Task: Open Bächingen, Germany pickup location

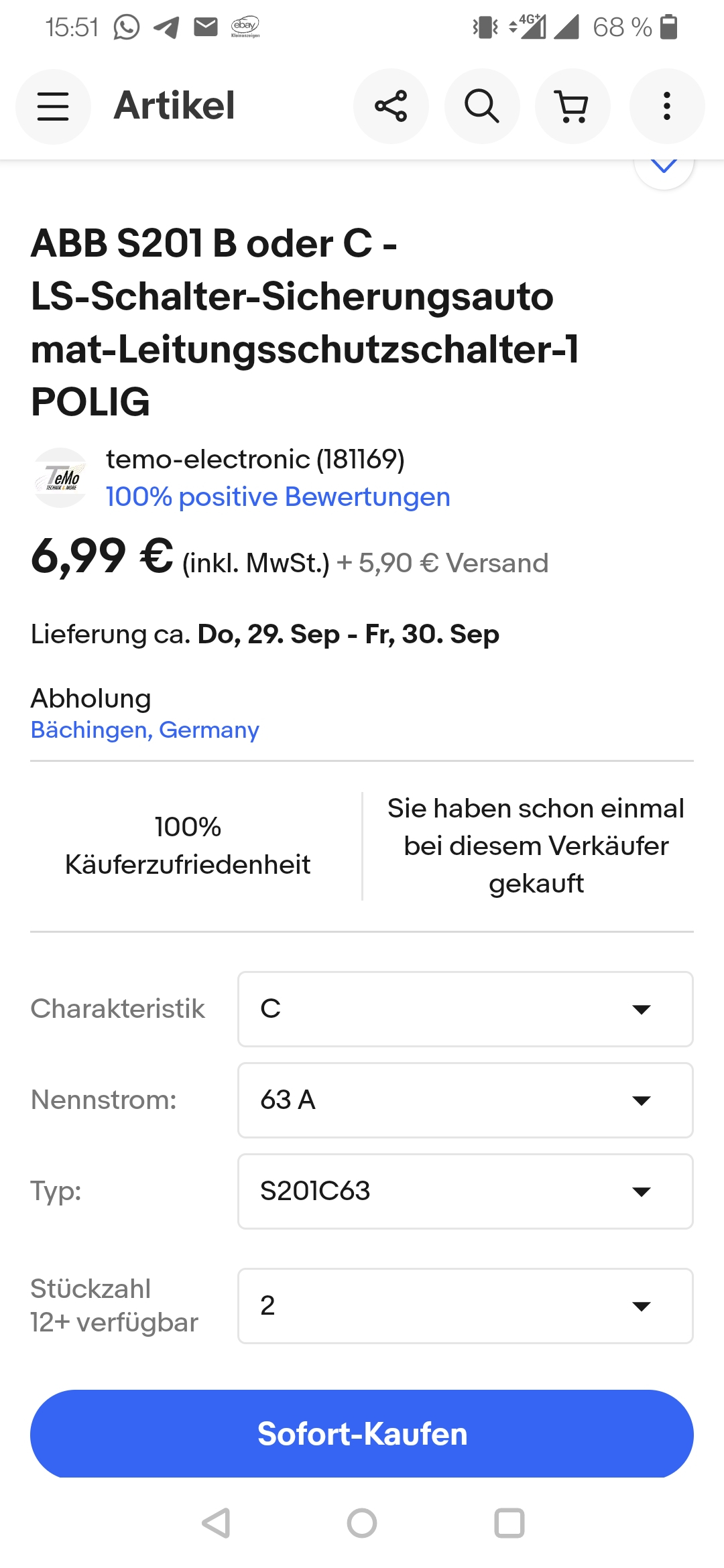Action: (145, 730)
